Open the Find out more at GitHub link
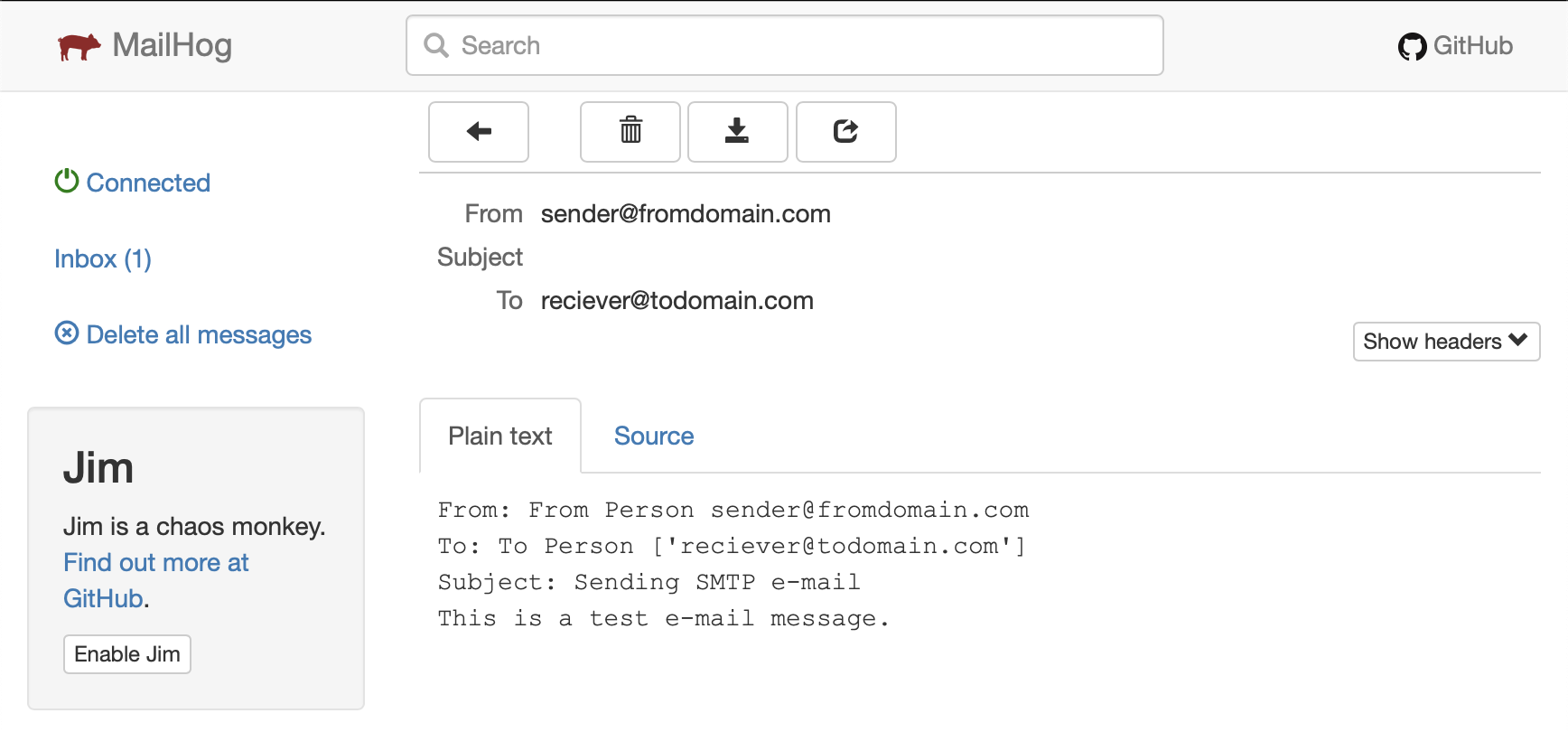Image resolution: width=1568 pixels, height=732 pixels. click(155, 580)
